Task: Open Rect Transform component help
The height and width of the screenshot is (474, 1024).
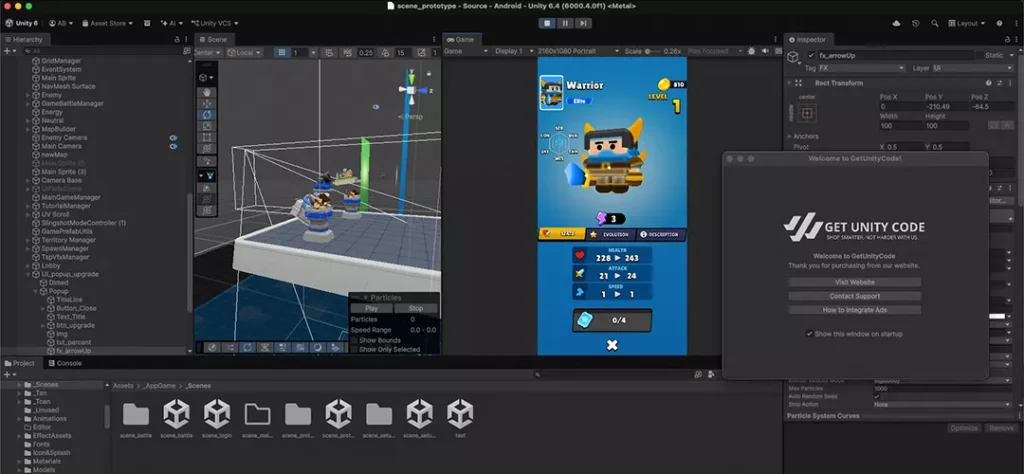Action: point(989,83)
